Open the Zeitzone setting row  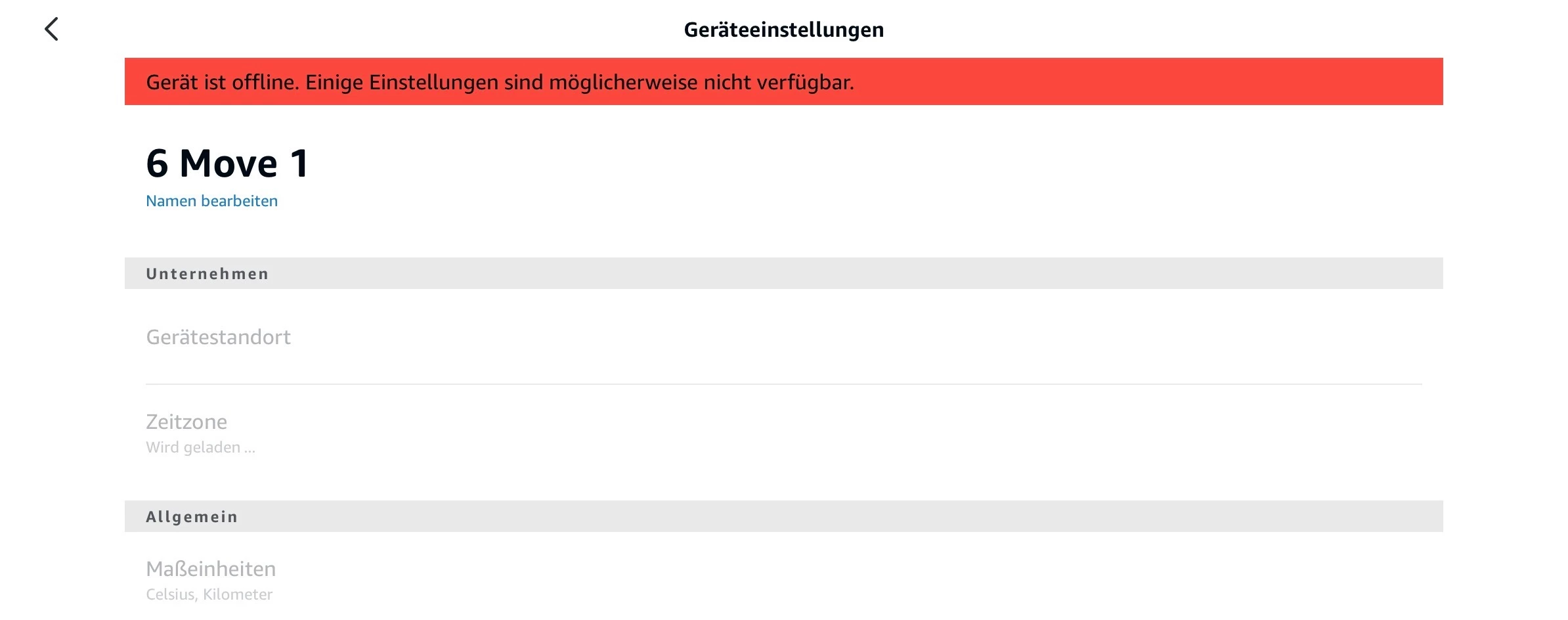(x=784, y=433)
